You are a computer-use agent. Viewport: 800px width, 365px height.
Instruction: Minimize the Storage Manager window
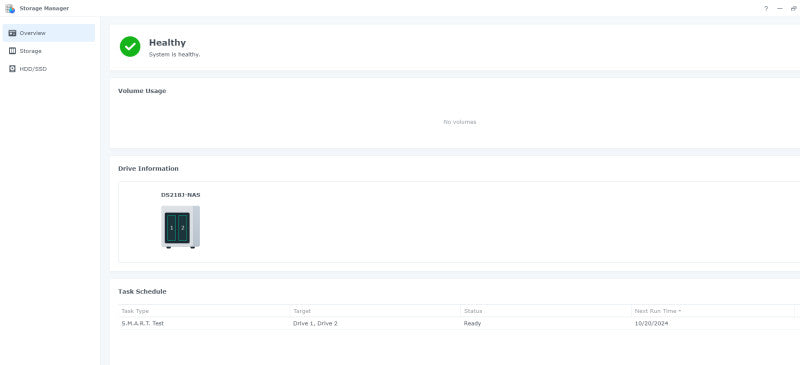coord(780,9)
